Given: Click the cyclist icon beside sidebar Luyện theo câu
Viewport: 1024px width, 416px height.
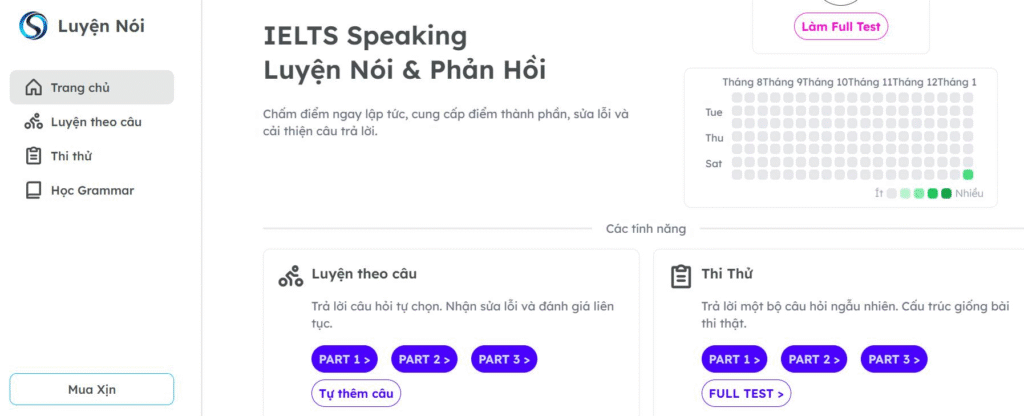Looking at the screenshot, I should (33, 122).
